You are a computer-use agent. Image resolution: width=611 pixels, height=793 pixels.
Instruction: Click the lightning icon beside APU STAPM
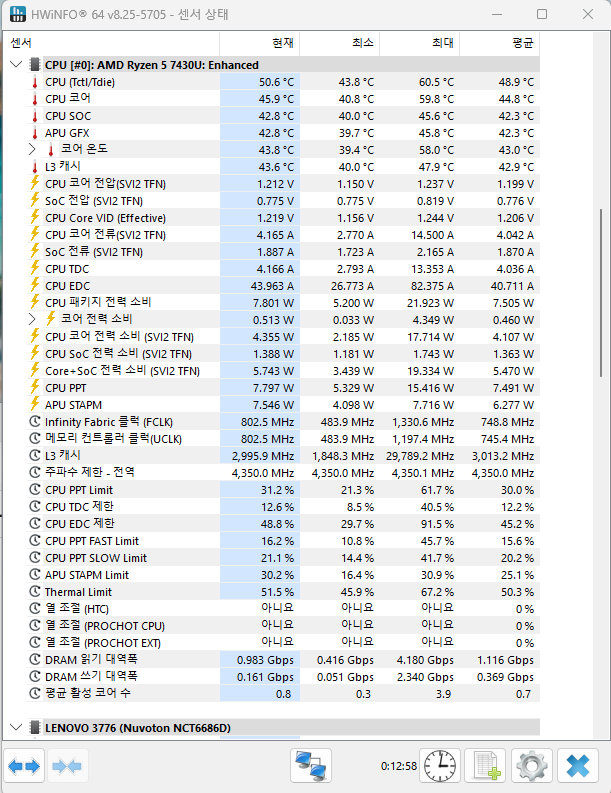coord(35,405)
